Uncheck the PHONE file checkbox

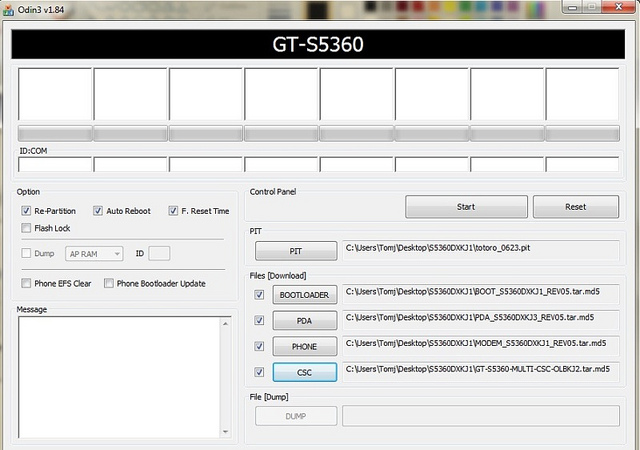[x=259, y=346]
